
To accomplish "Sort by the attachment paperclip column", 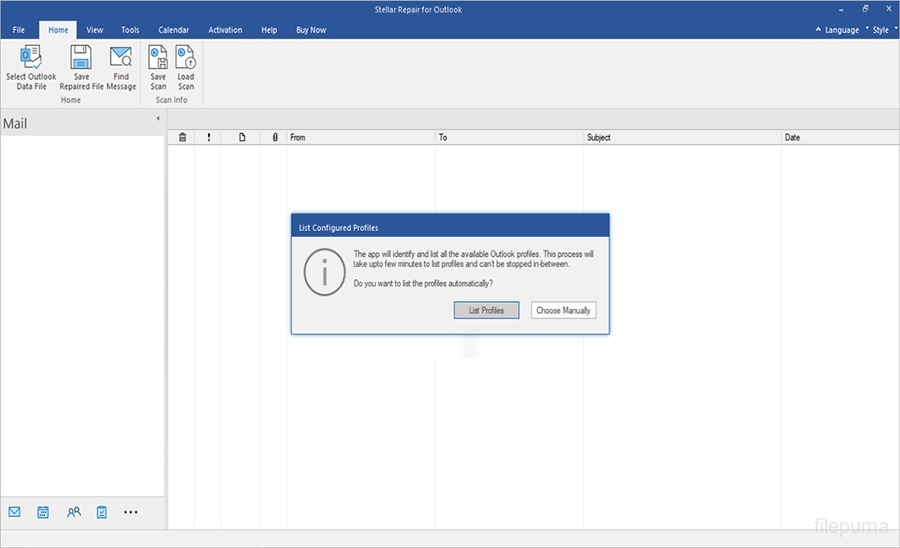I will click(275, 137).
